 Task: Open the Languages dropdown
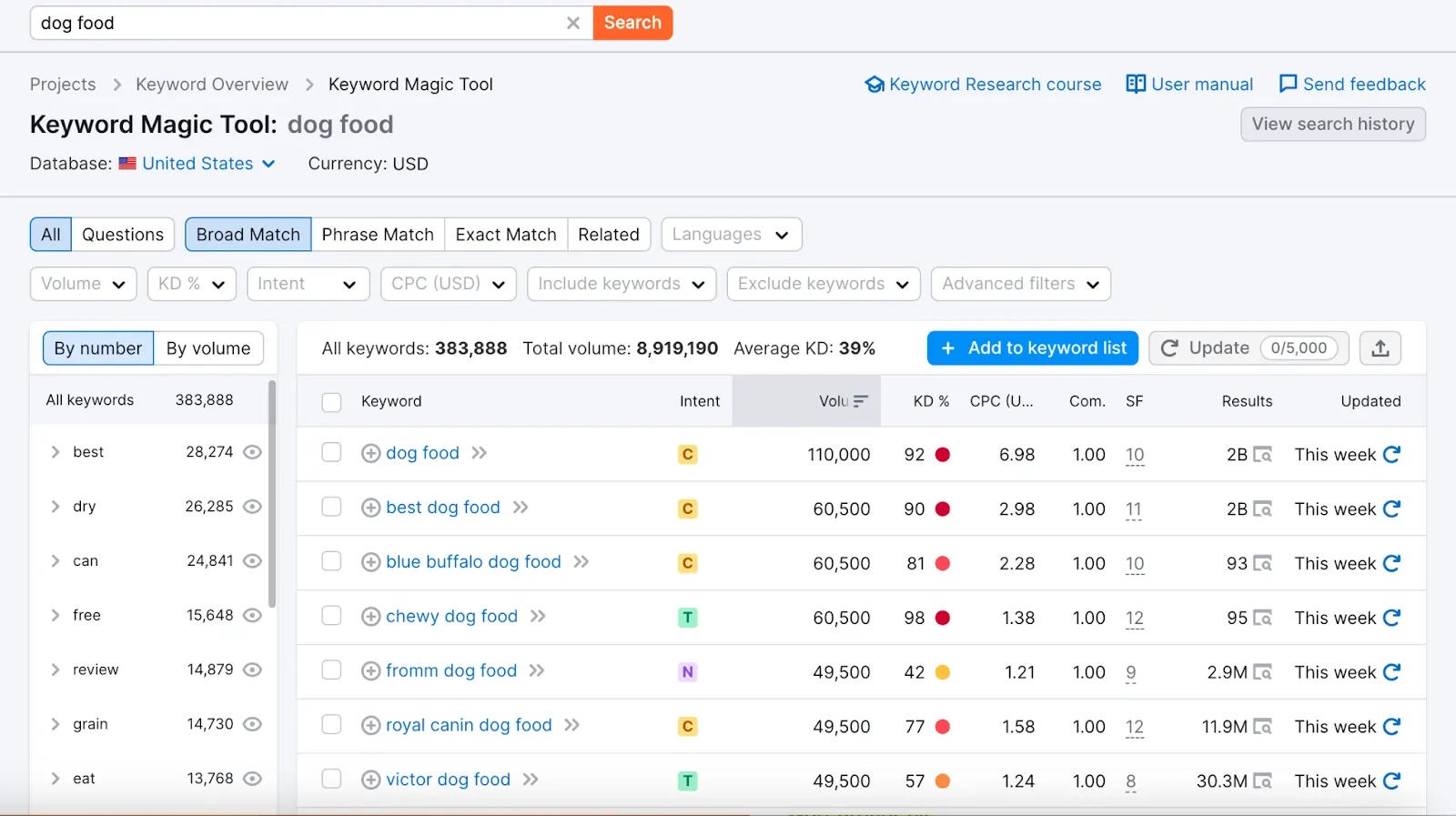[x=732, y=235]
